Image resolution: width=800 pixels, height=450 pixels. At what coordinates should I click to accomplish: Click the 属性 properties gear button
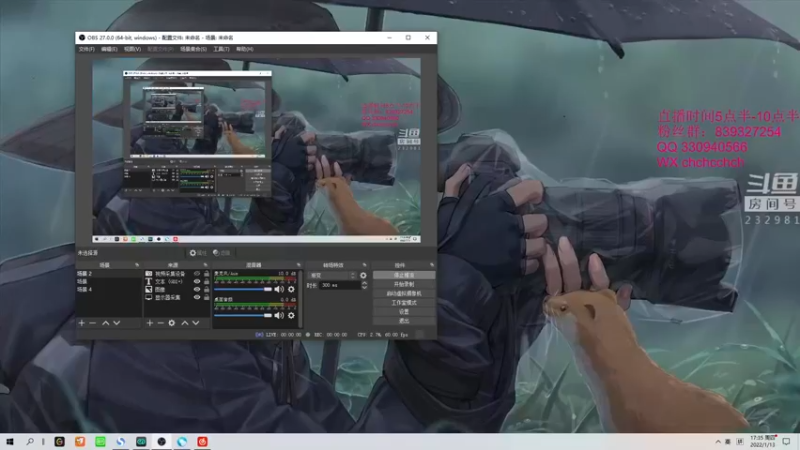pos(198,253)
